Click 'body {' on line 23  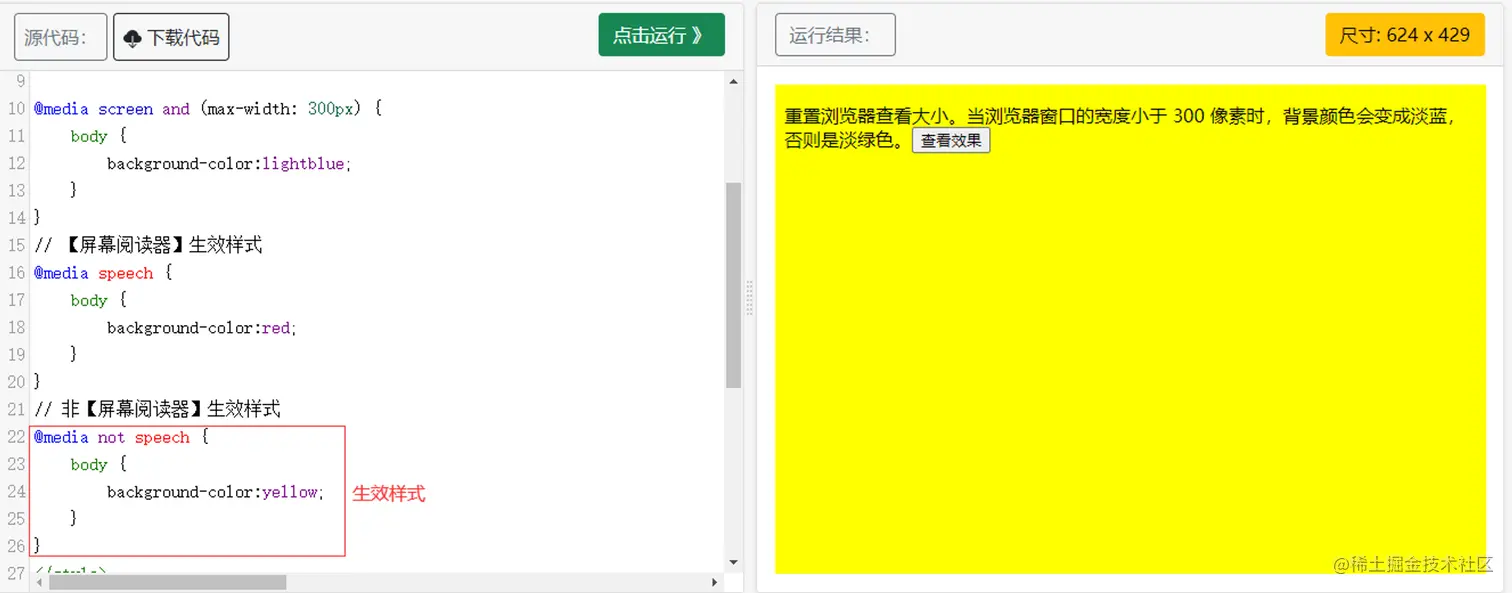[x=98, y=464]
